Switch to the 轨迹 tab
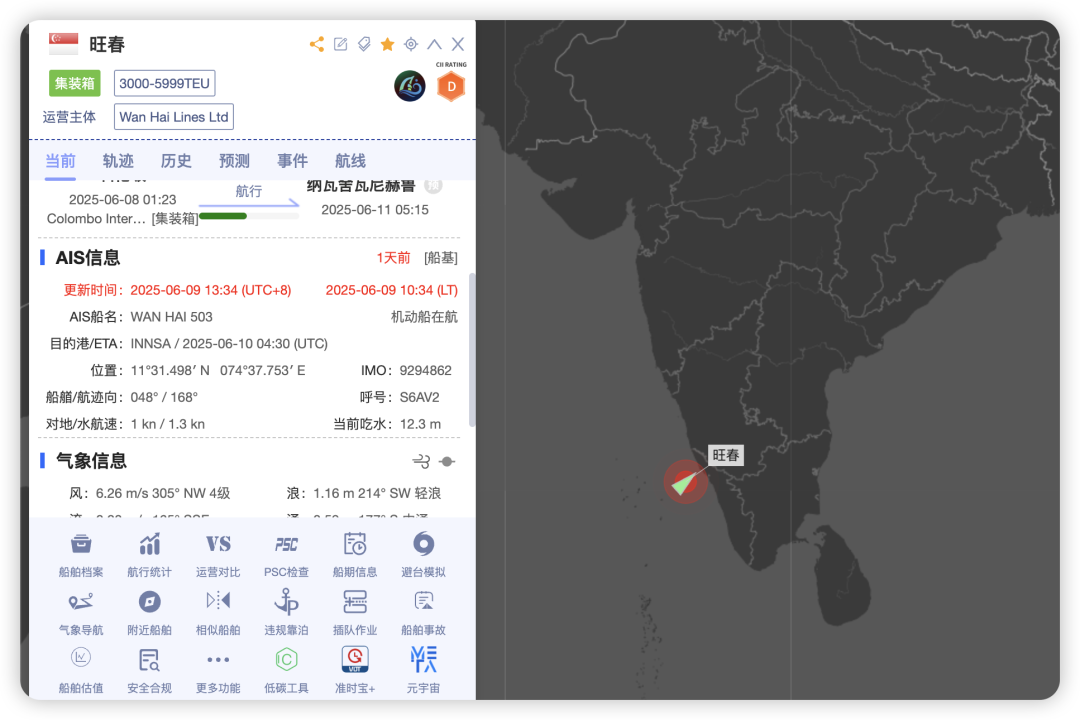This screenshot has height=720, width=1080. 118,161
